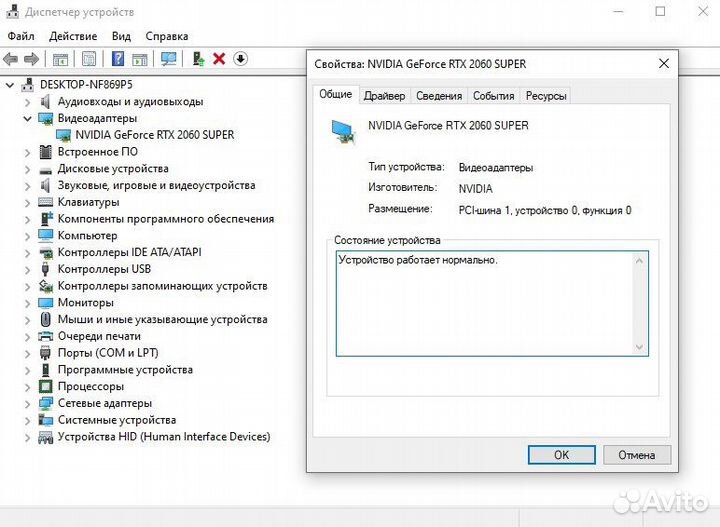This screenshot has width=720, height=527.
Task: Click the Процессоры chip icon
Action: pyautogui.click(x=45, y=387)
